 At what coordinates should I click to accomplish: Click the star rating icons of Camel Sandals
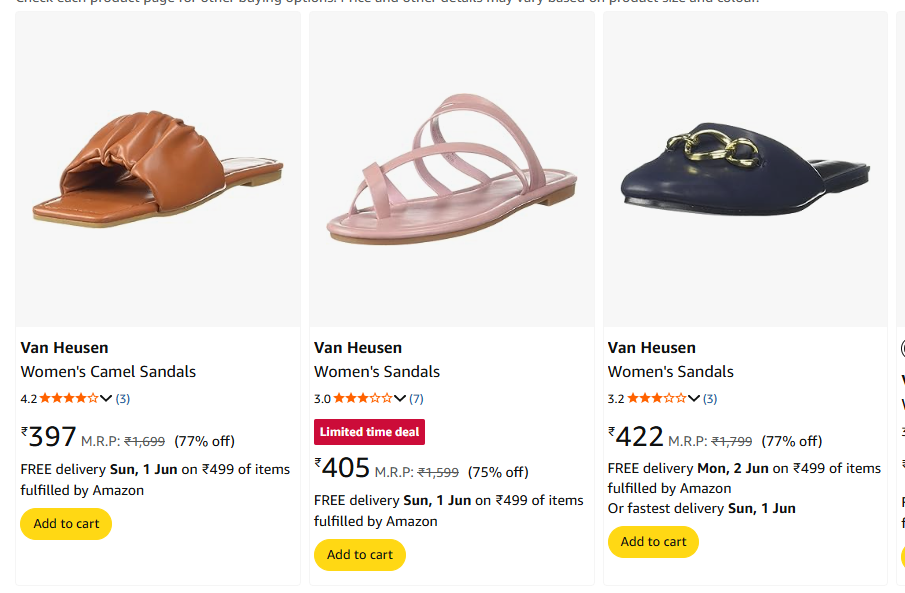point(69,398)
